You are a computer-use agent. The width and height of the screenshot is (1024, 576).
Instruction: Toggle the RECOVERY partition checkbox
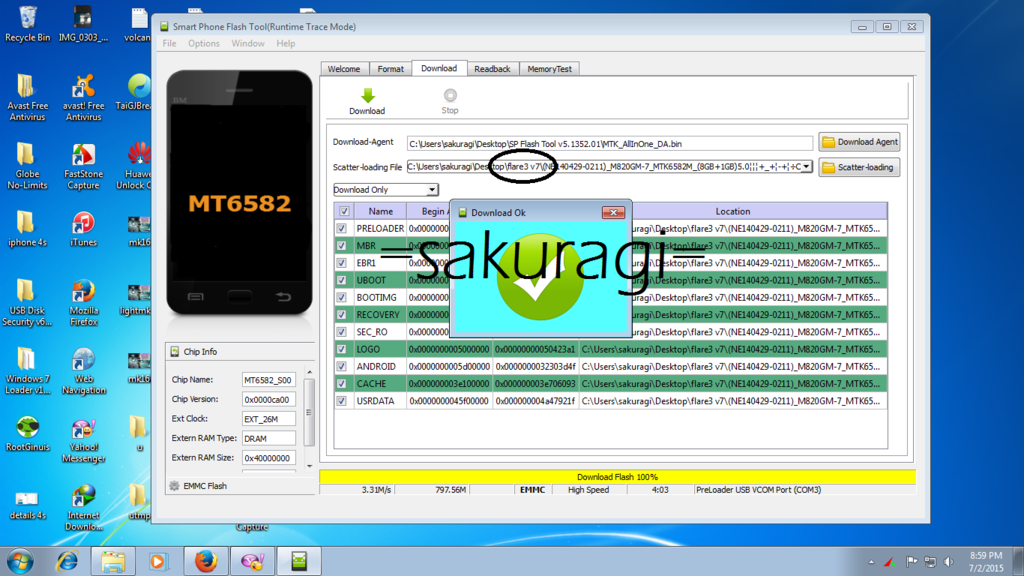click(x=344, y=315)
